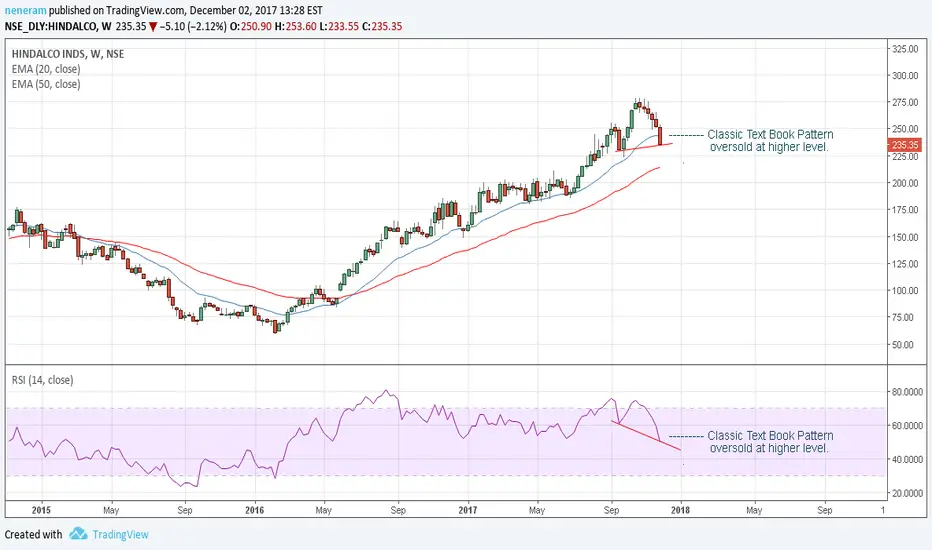Click the 2018 label on time axis
The image size is (932, 550).
[680, 510]
